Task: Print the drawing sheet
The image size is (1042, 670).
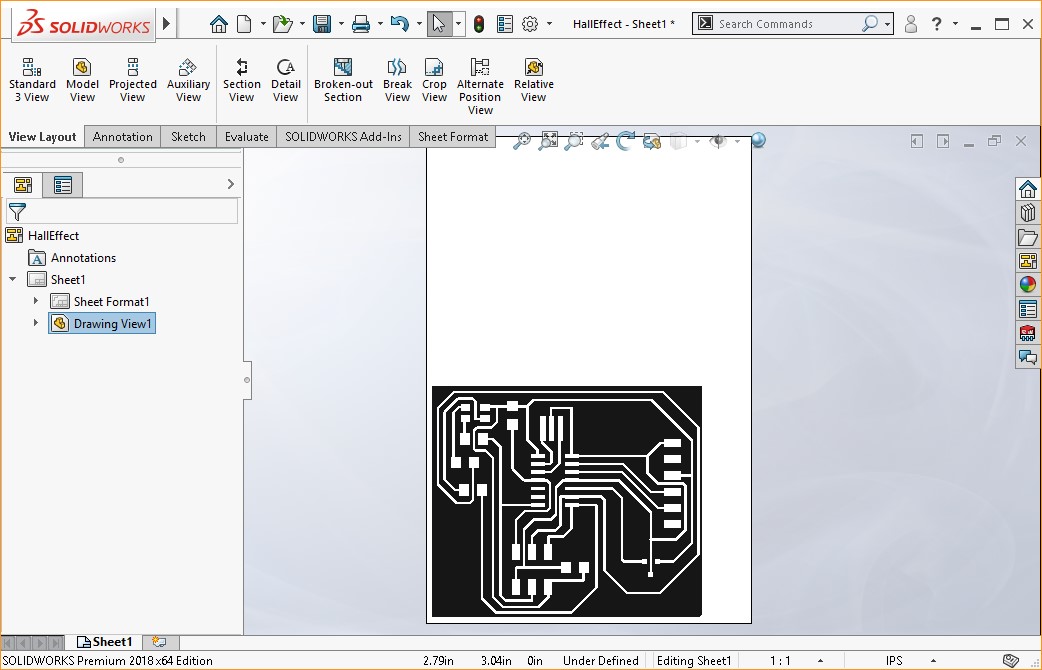Action: tap(361, 24)
